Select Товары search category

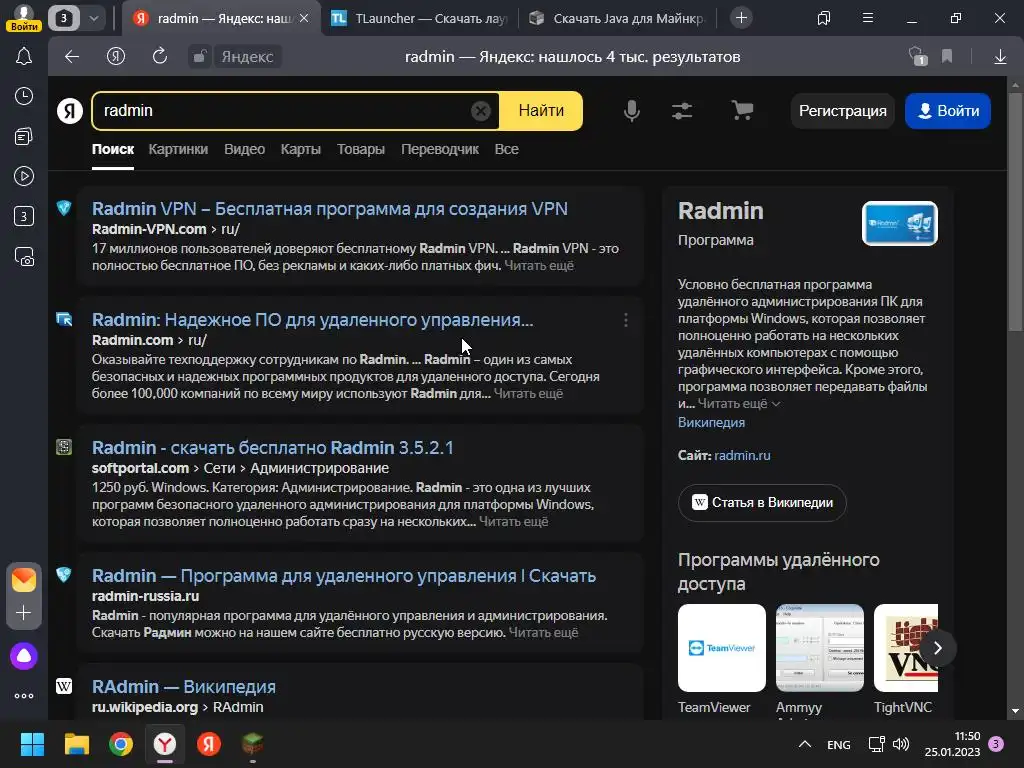[x=360, y=149]
